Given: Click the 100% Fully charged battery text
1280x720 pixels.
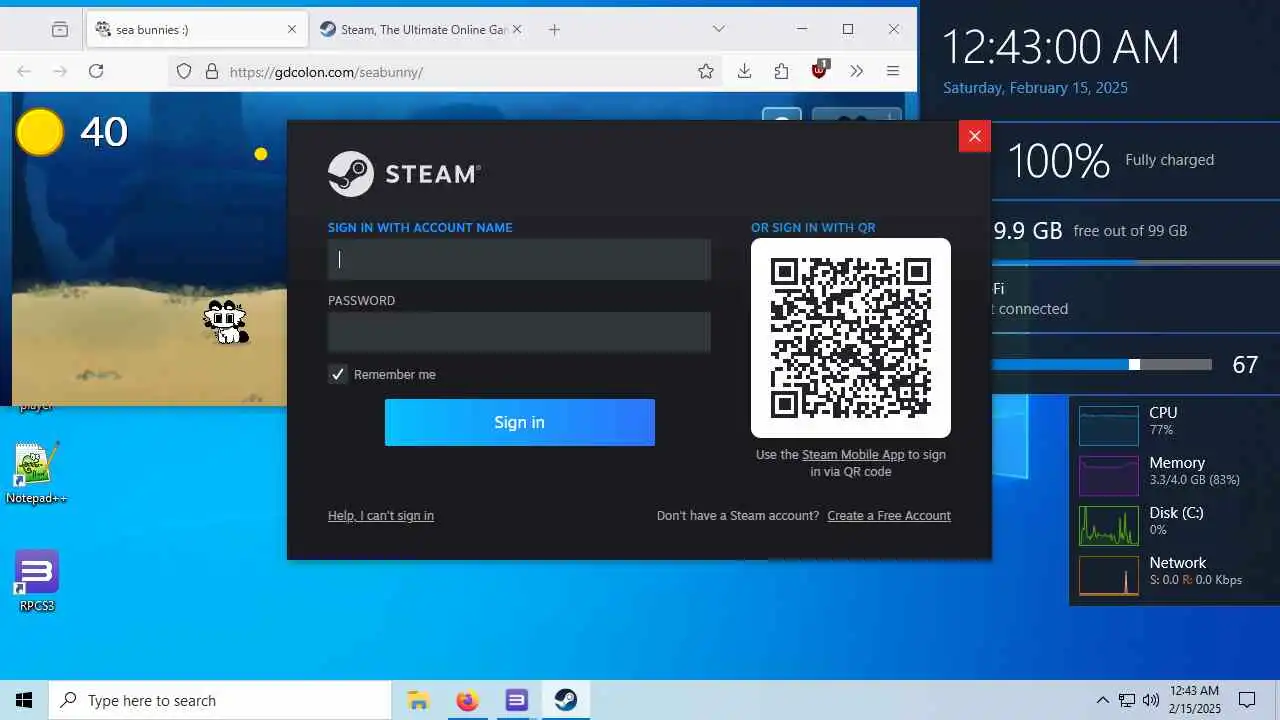Looking at the screenshot, I should point(1110,160).
